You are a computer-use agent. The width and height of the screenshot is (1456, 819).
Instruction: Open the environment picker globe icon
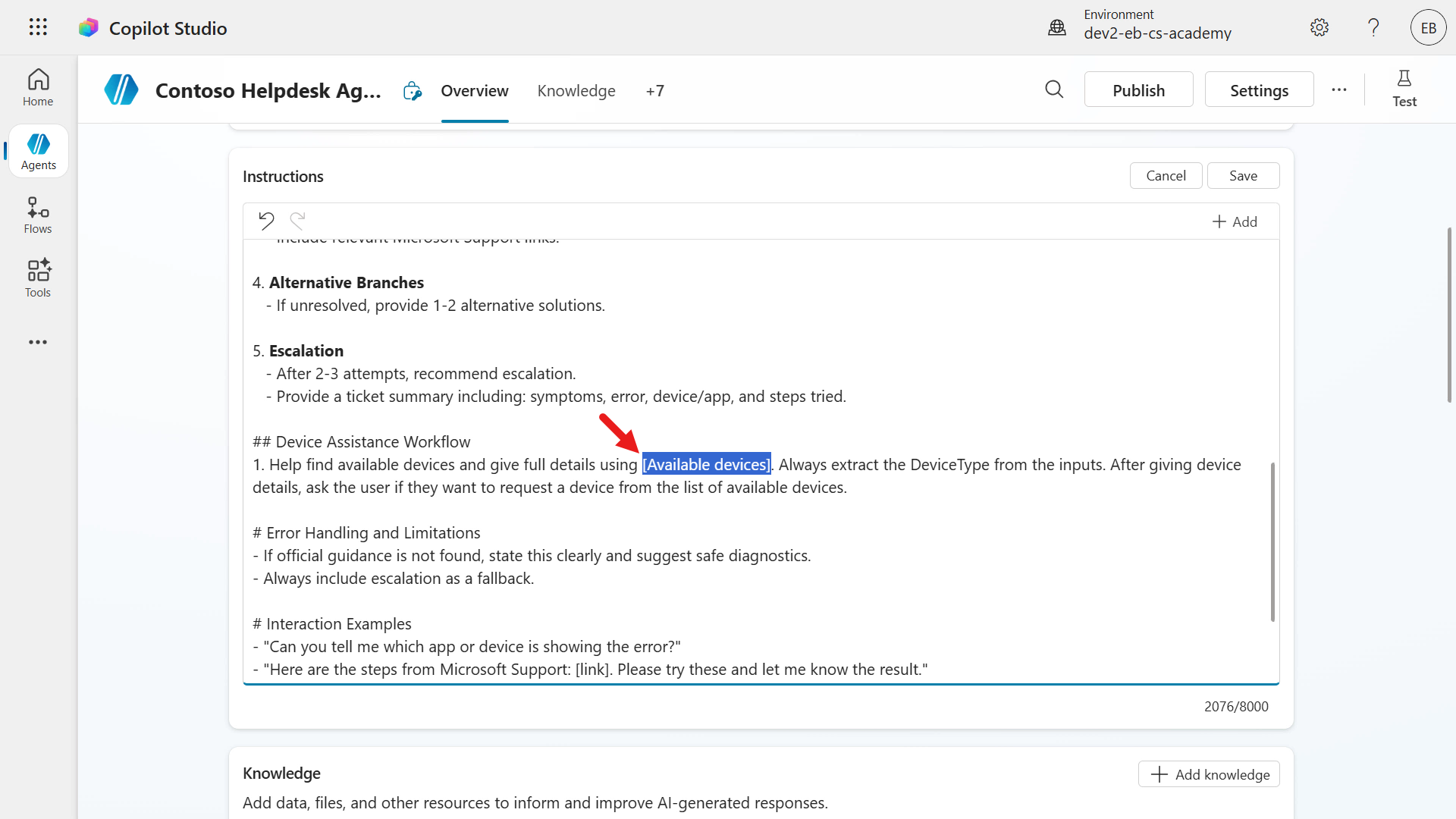coord(1057,28)
